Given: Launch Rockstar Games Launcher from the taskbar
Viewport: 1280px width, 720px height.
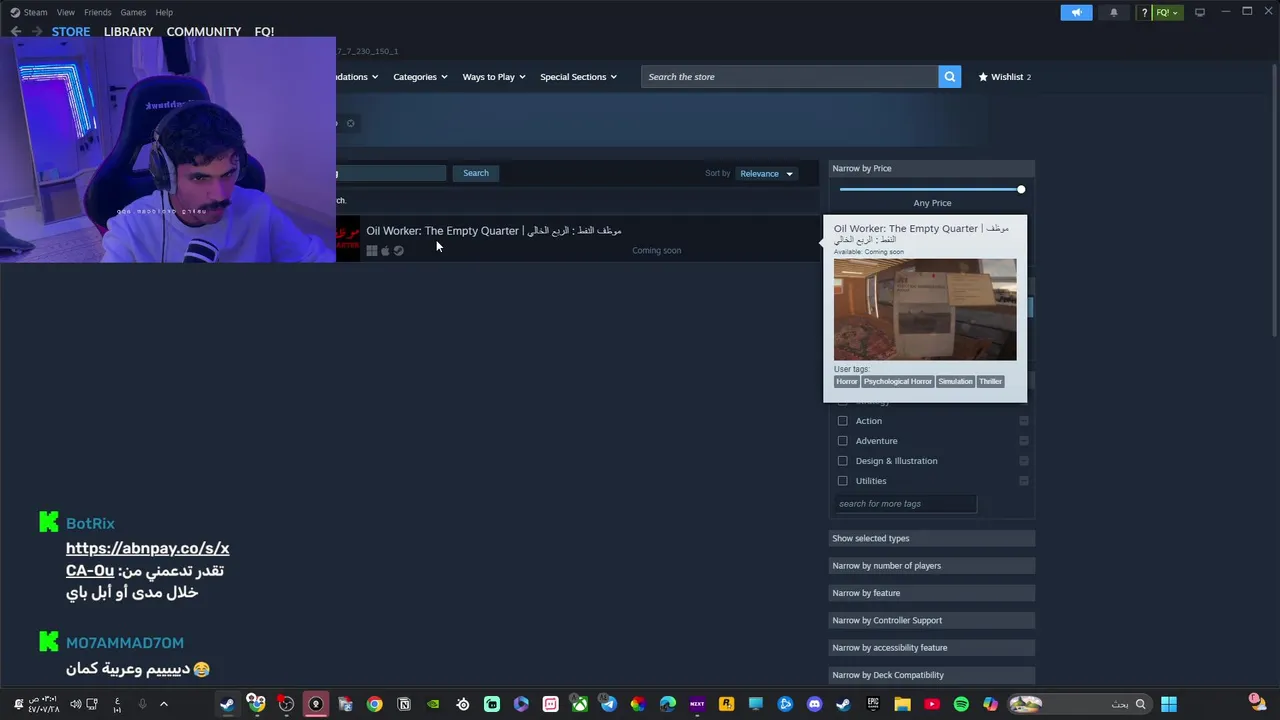Looking at the screenshot, I should 726,704.
